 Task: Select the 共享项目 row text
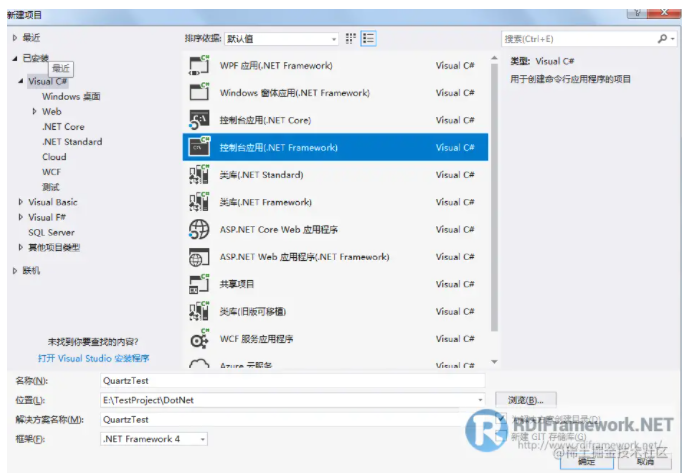236,284
